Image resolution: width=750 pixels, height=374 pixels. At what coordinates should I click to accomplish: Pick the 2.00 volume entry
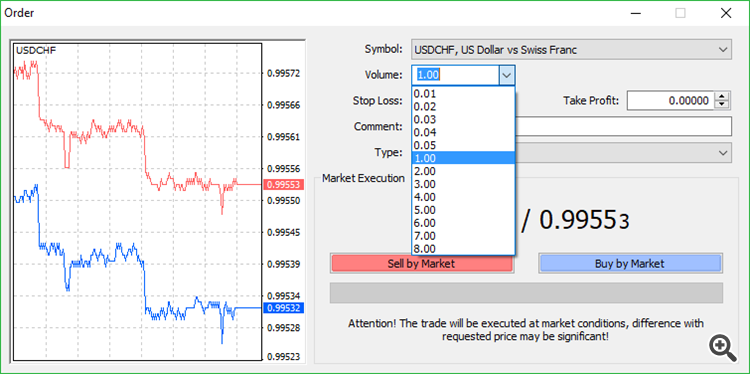point(463,171)
